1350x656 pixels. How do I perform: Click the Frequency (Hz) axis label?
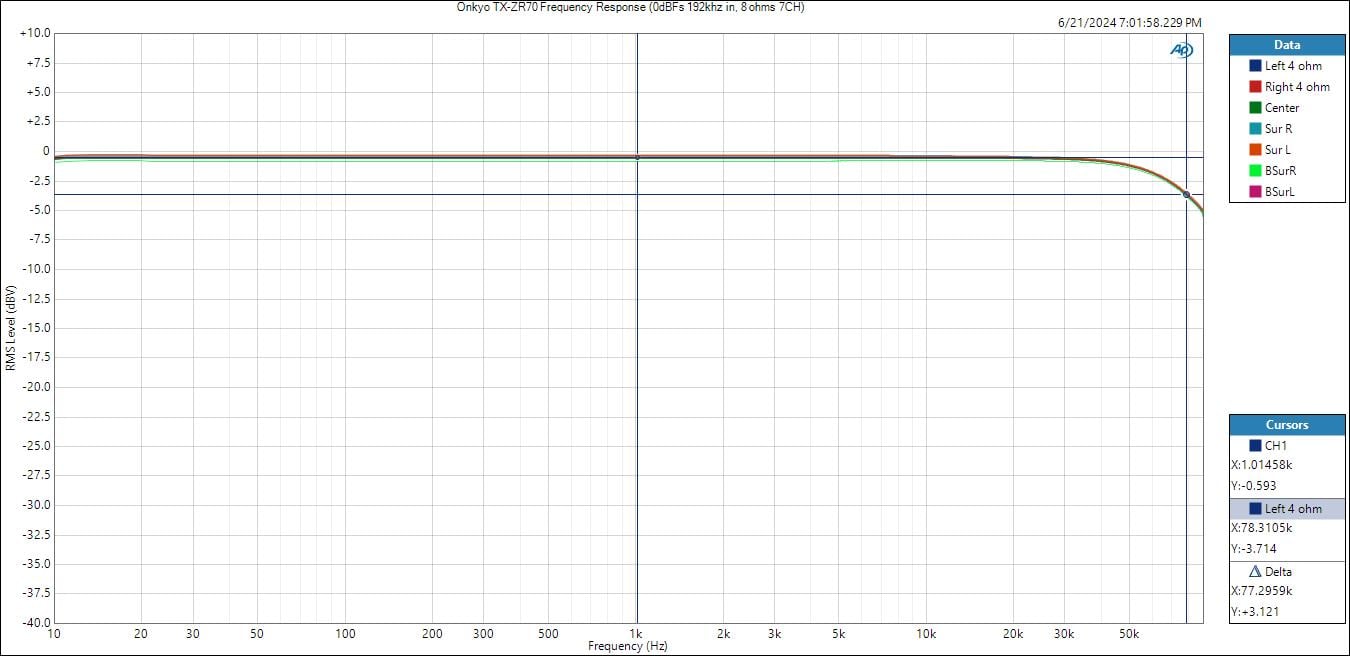(x=627, y=647)
